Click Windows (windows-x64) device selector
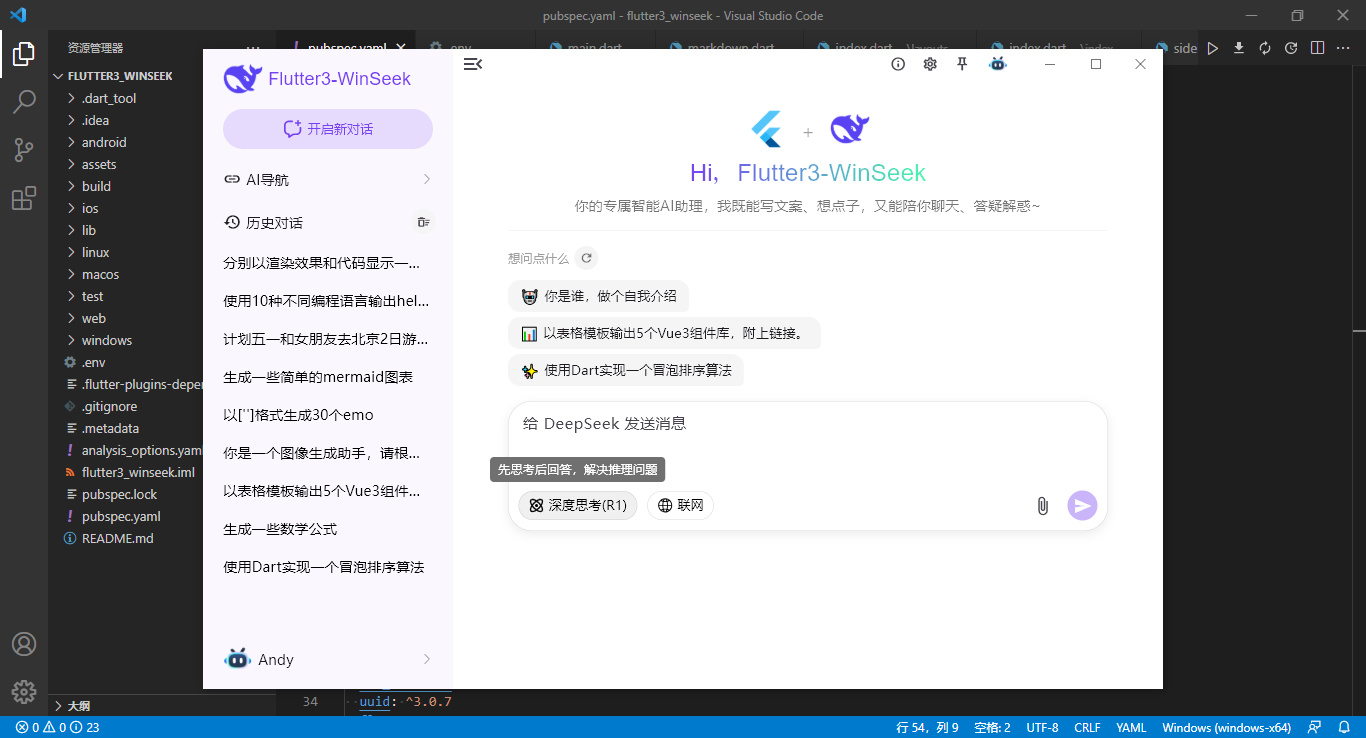The width and height of the screenshot is (1366, 738). [x=1226, y=727]
